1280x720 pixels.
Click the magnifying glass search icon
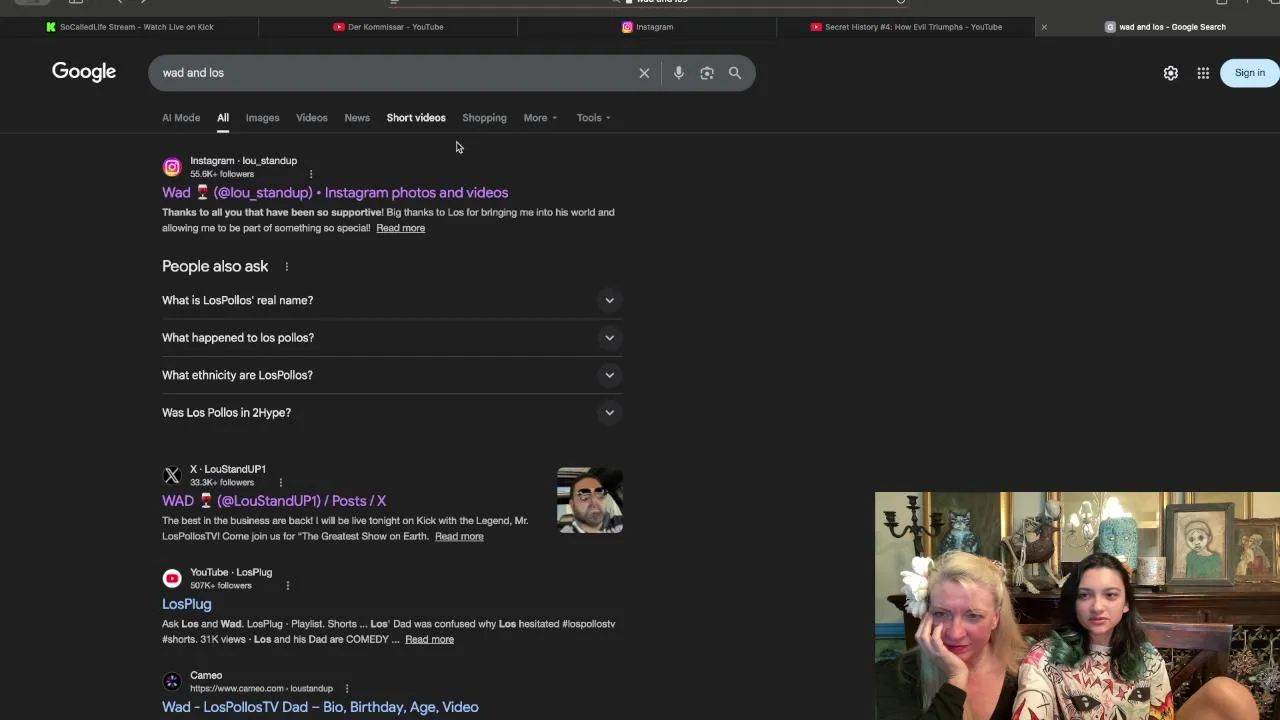735,73
